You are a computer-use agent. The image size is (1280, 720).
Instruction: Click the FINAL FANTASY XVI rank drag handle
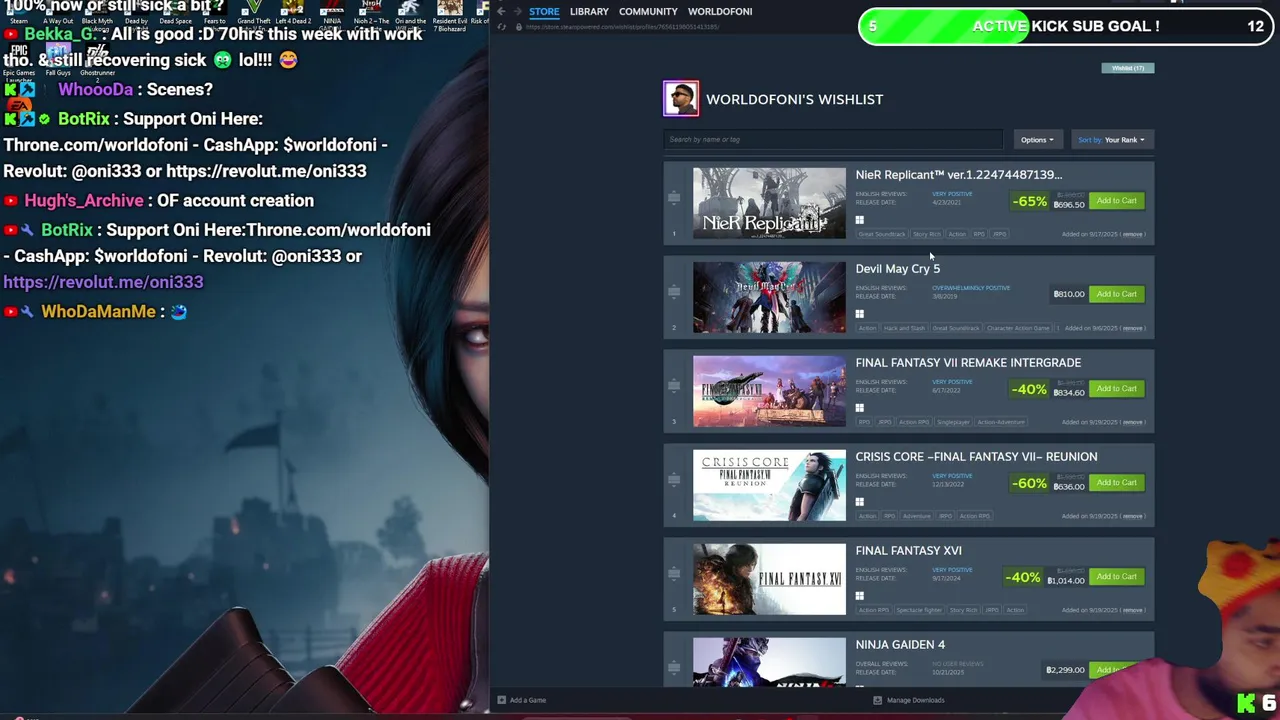pyautogui.click(x=674, y=574)
